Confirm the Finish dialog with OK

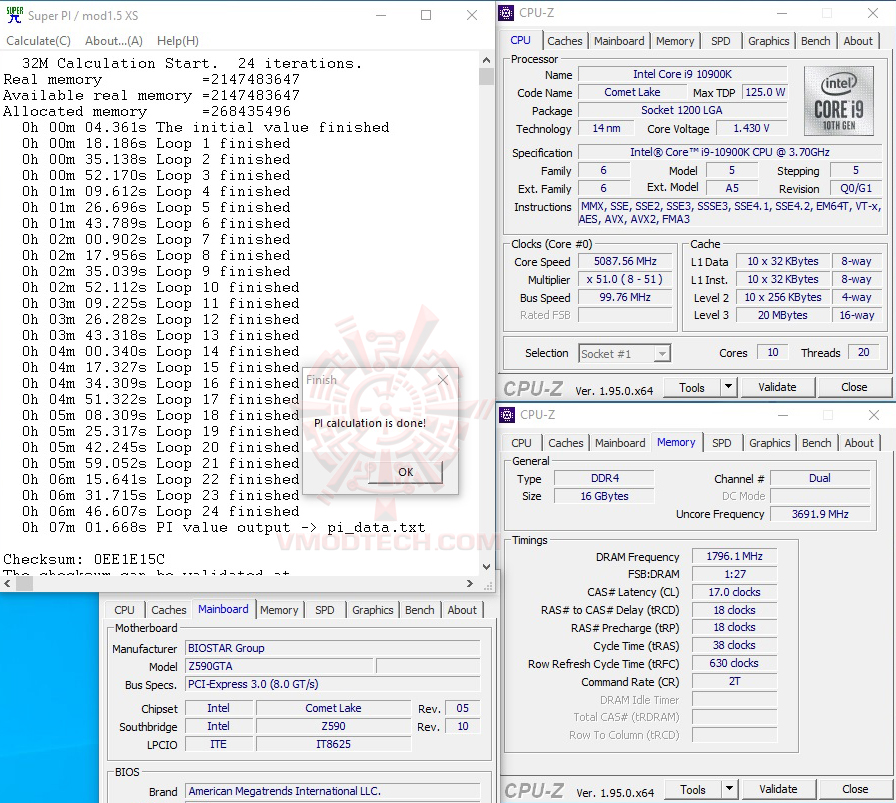point(406,472)
